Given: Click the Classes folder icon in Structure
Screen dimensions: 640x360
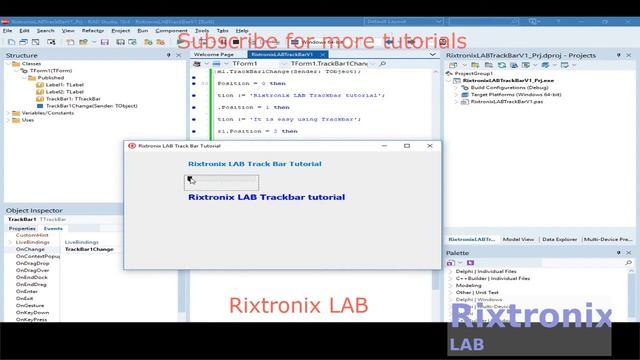Looking at the screenshot, I should point(16,64).
